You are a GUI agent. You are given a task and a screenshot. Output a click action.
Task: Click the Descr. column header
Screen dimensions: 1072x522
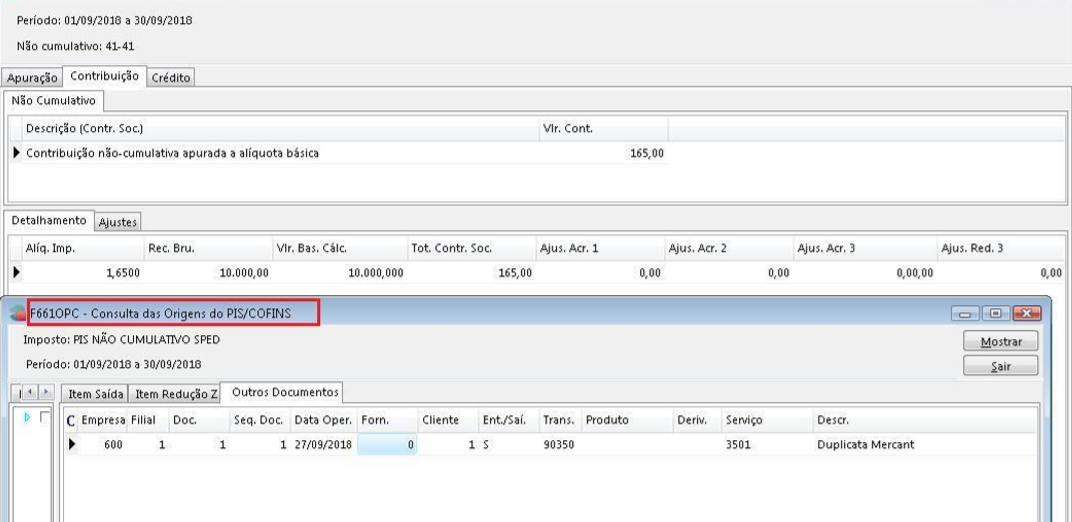[925, 420]
